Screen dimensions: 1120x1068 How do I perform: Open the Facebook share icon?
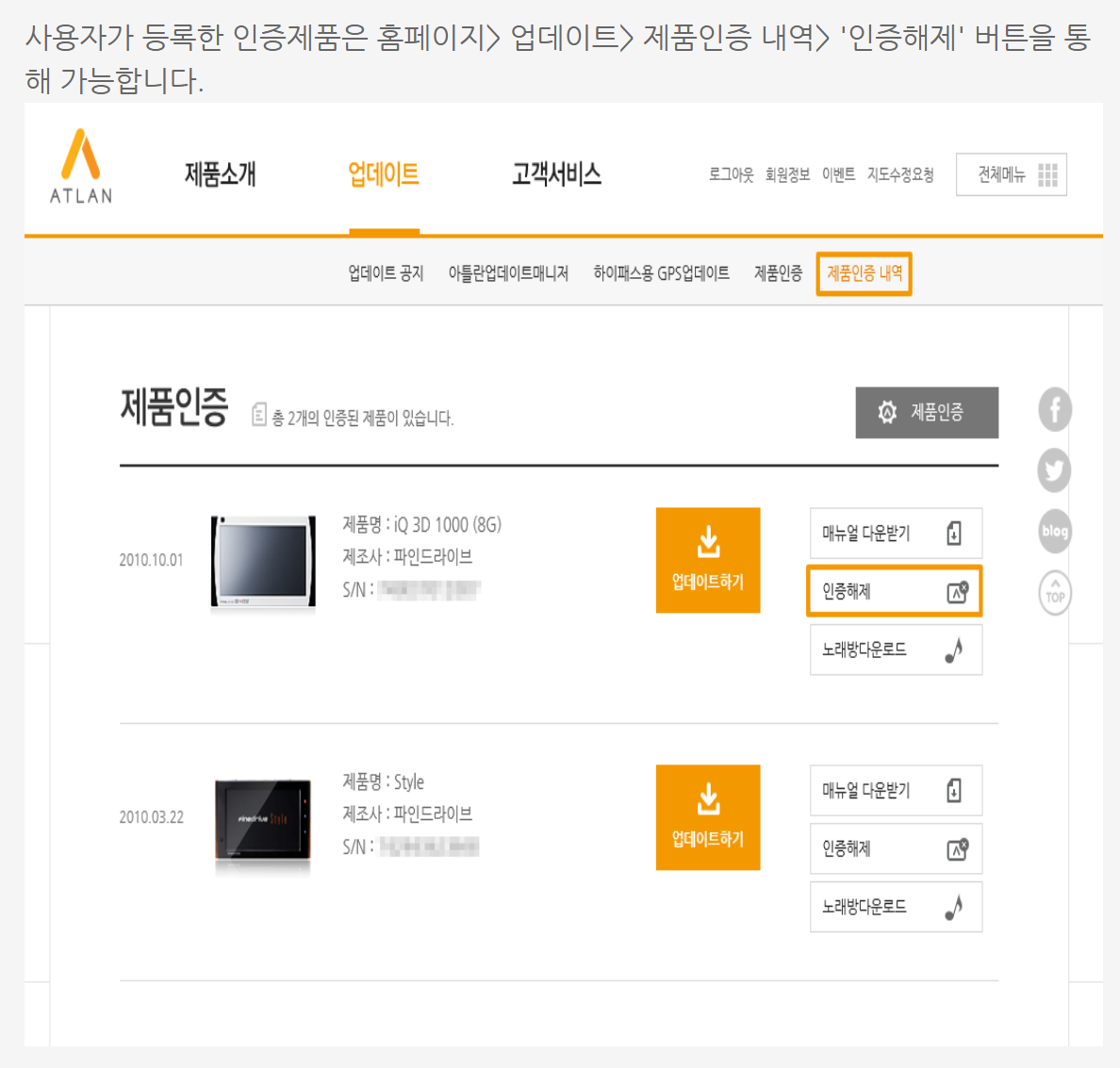[x=1054, y=410]
